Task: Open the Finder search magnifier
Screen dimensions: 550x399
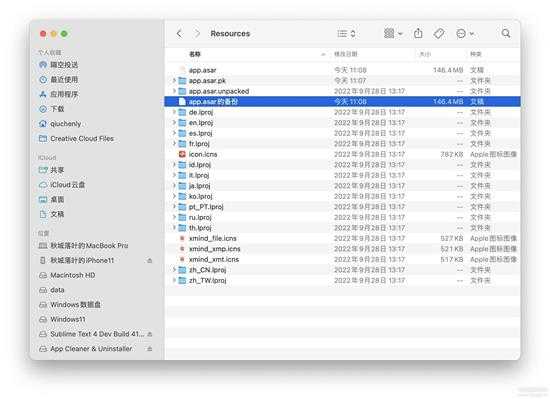Action: (x=506, y=34)
